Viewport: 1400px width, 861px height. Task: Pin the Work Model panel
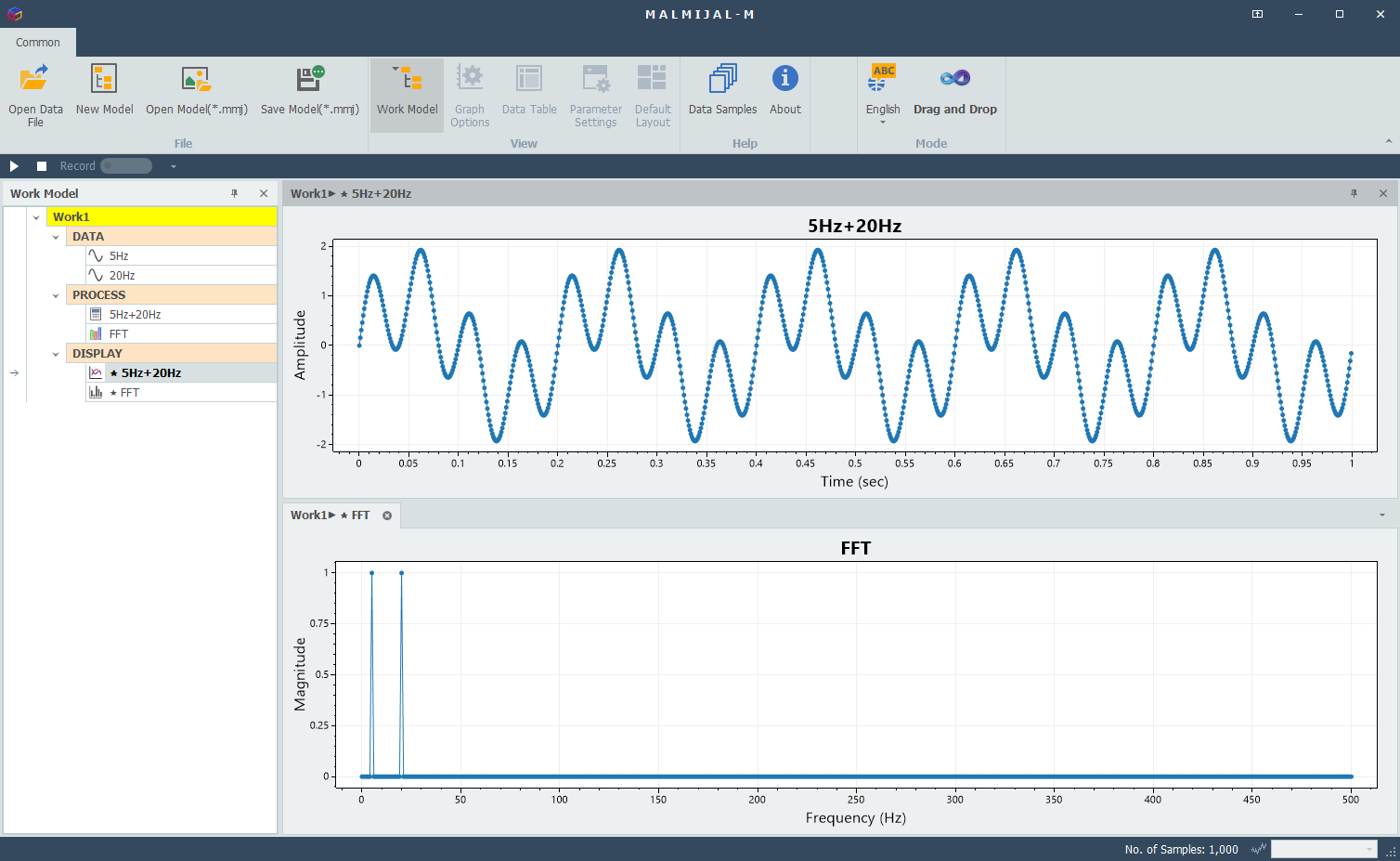234,193
